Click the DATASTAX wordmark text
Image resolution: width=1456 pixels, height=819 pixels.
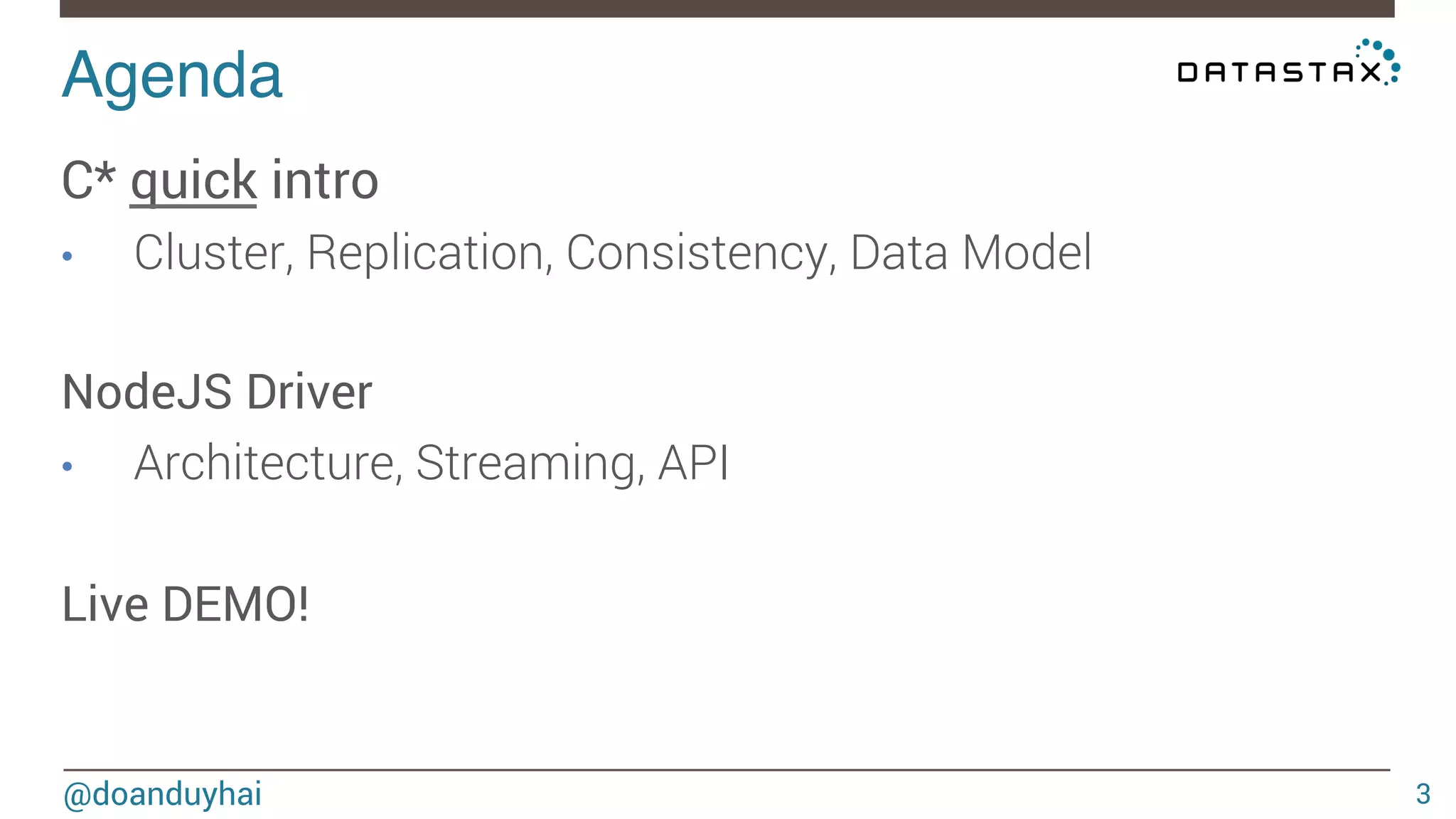click(1278, 73)
